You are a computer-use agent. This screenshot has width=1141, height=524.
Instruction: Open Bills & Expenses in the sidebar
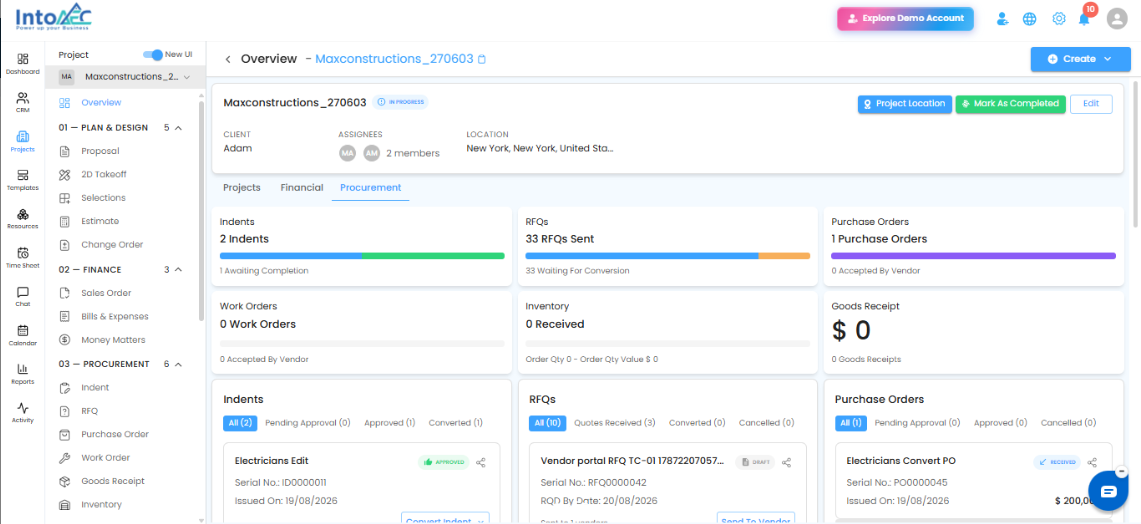[114, 317]
